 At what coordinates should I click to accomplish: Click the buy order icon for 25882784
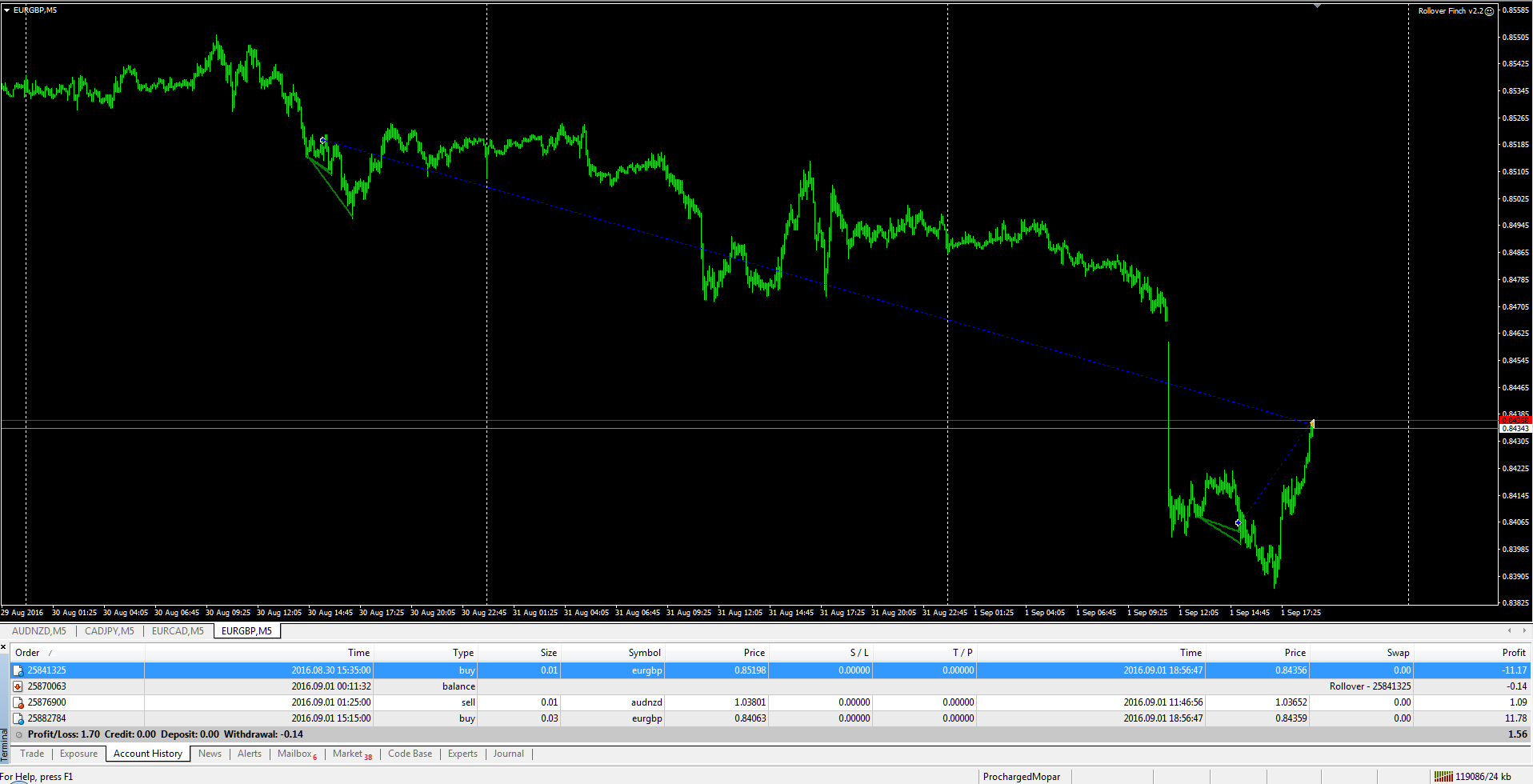(x=18, y=718)
